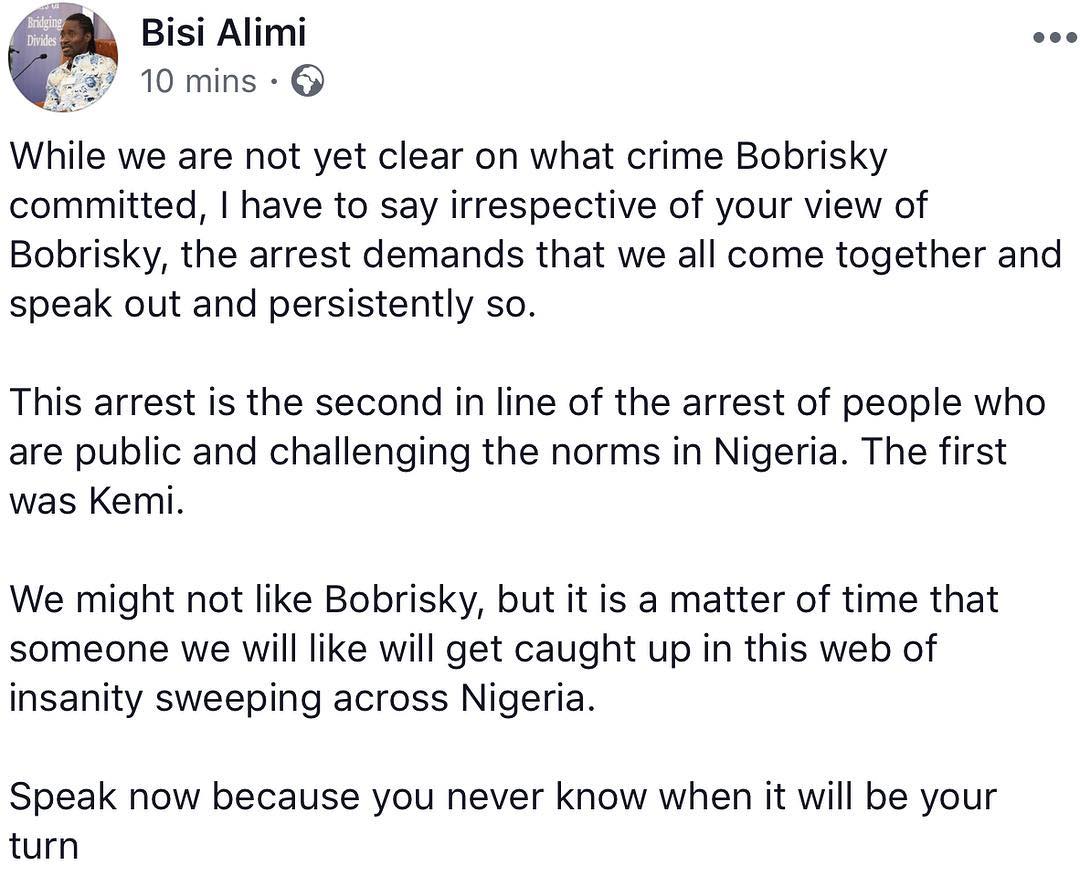Open the Bisi Alimi author name link
Image resolution: width=1080 pixels, height=896 pixels.
pos(223,33)
